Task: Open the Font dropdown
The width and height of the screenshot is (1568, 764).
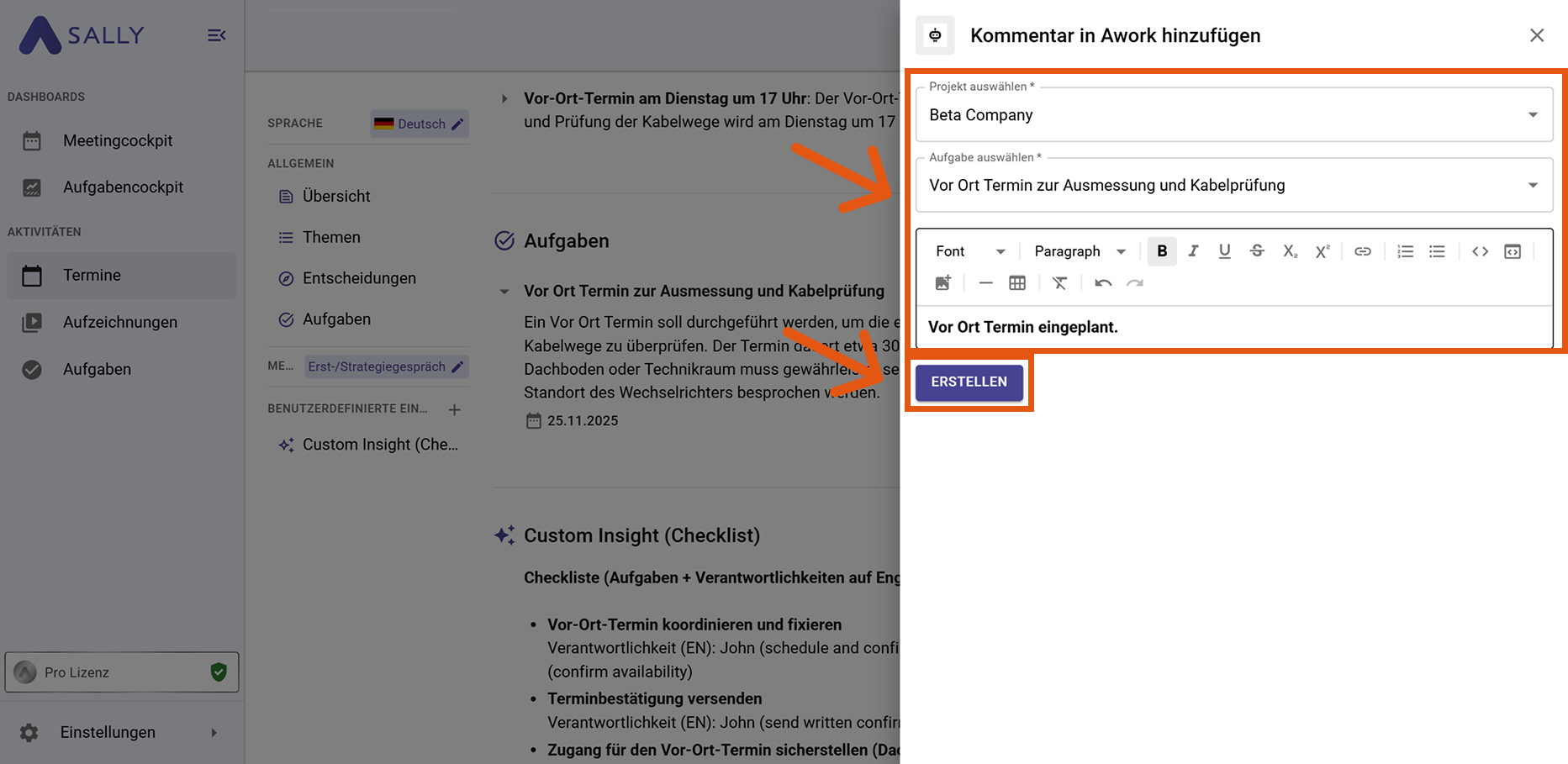Action: [970, 251]
